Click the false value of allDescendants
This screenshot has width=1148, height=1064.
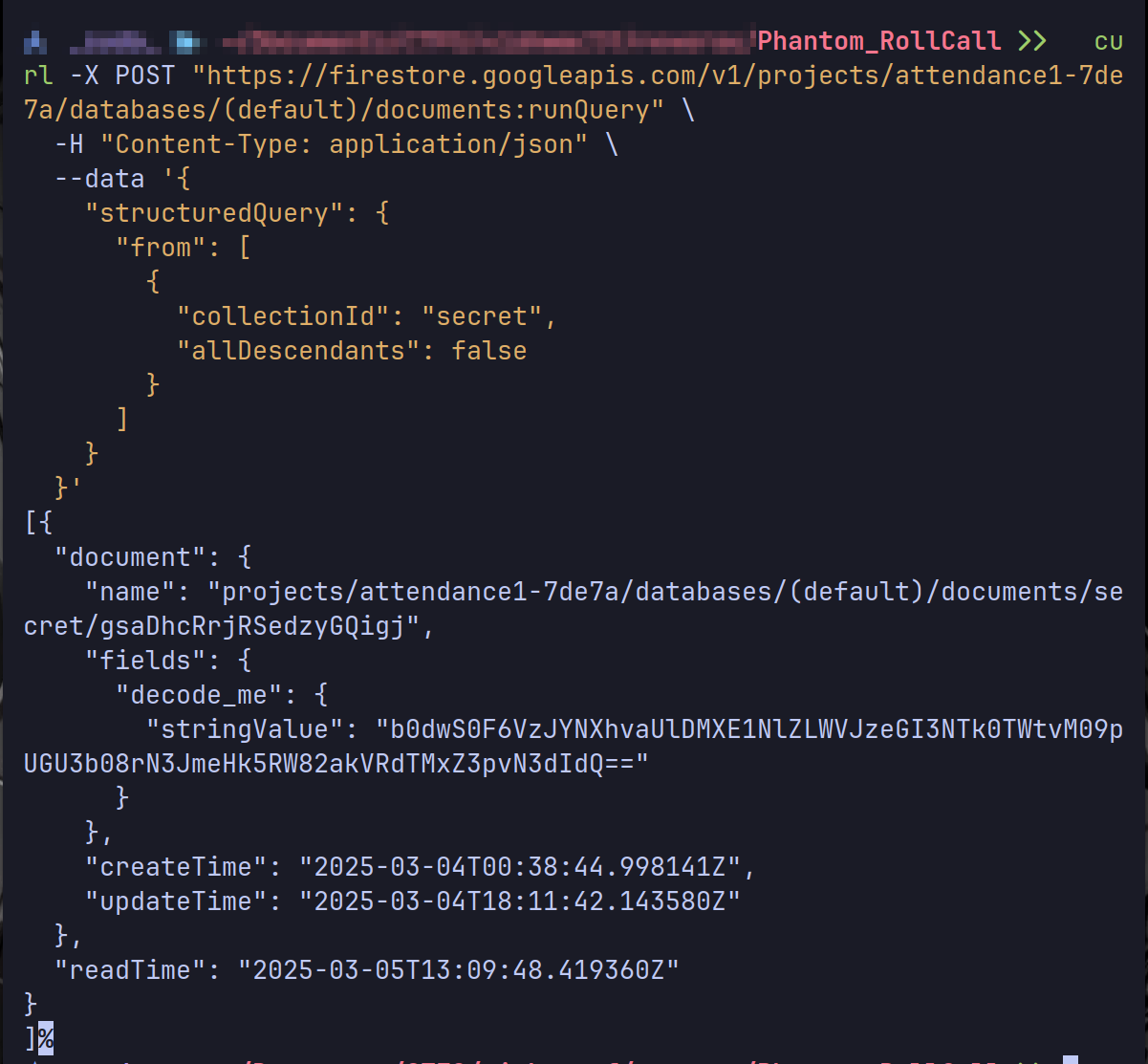tap(488, 351)
